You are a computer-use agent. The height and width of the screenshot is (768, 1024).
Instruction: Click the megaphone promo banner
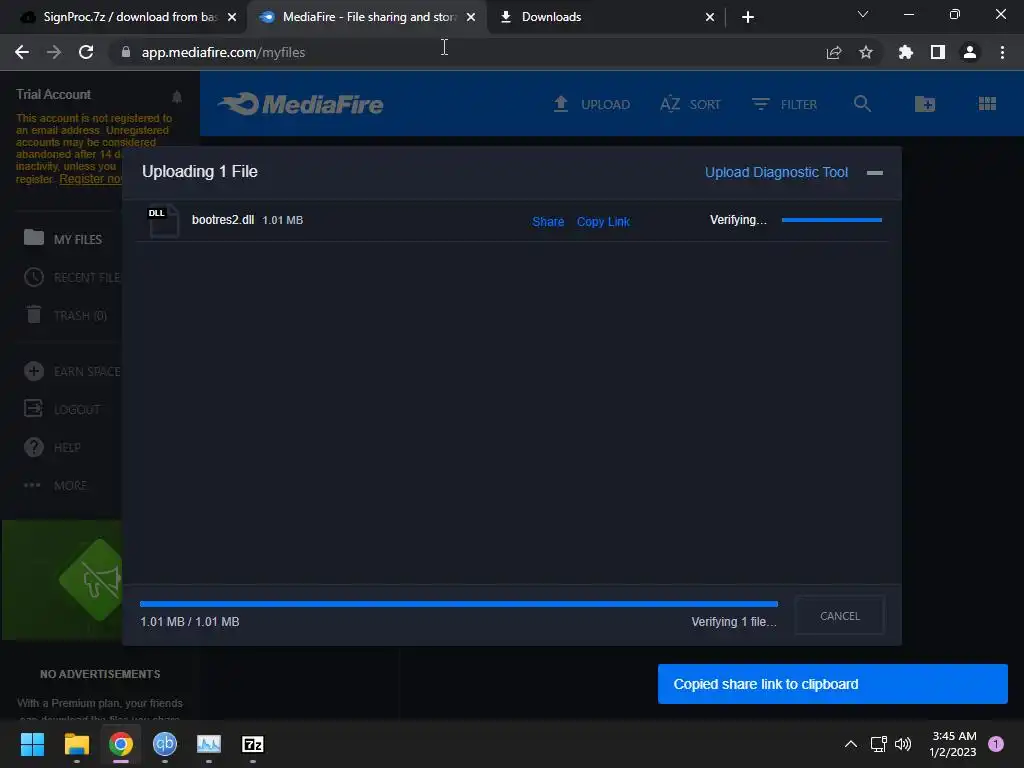pos(62,580)
